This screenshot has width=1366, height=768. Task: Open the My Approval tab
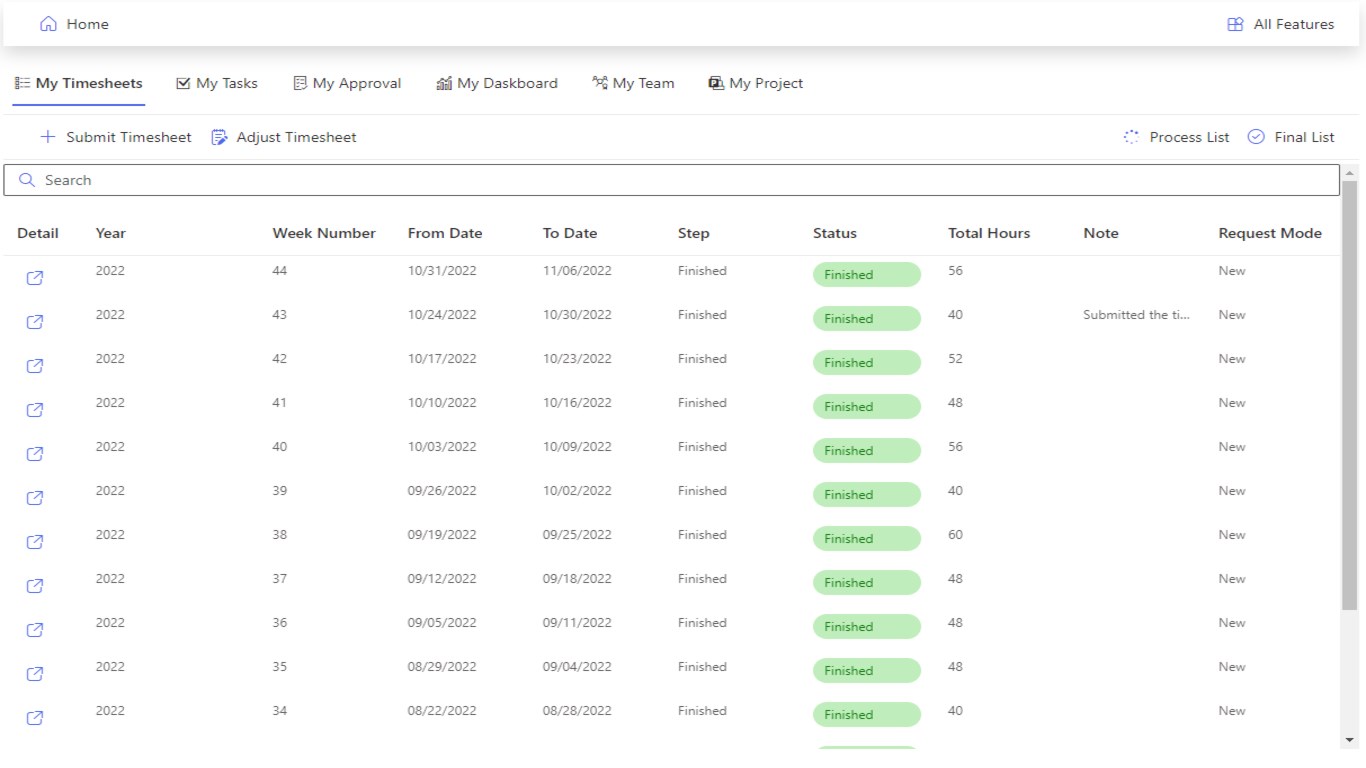[x=347, y=84]
